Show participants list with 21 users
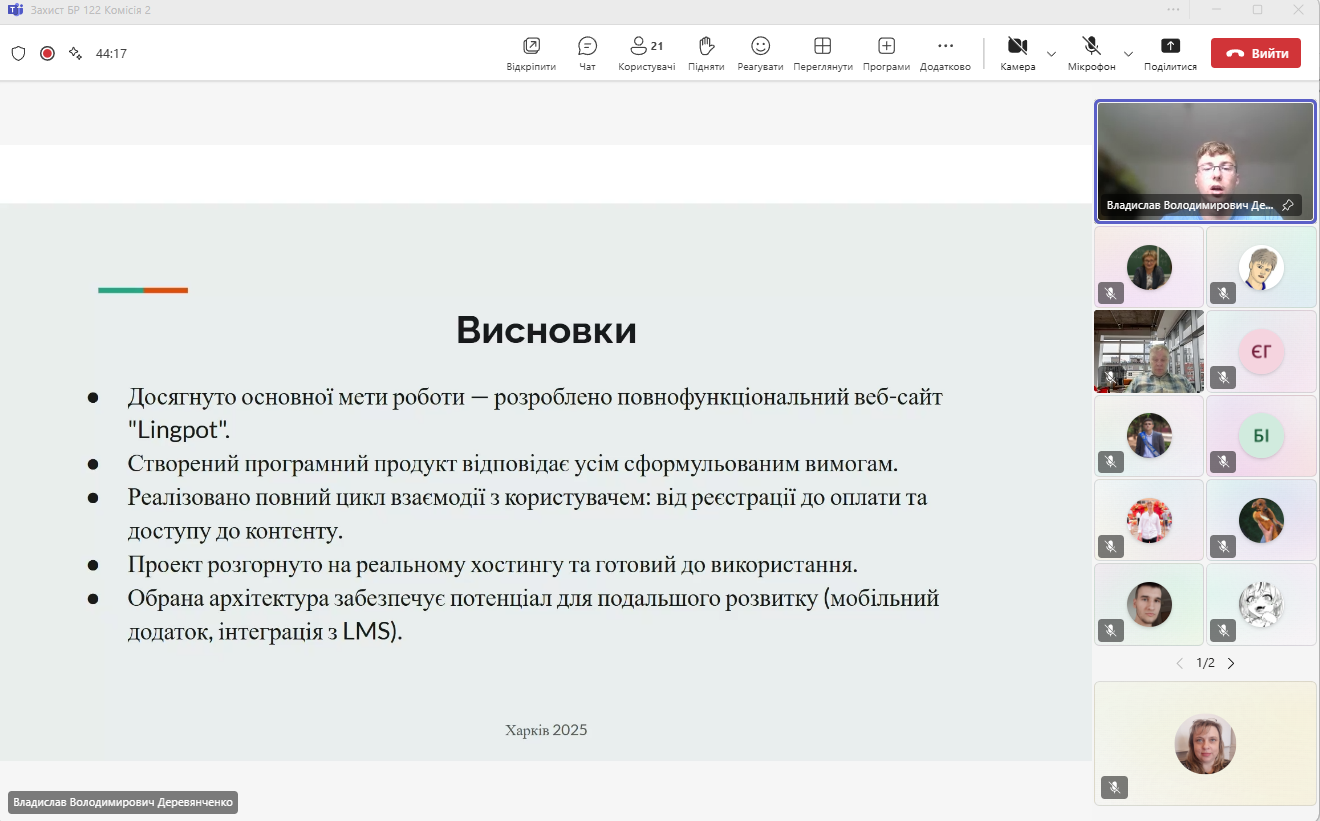The width and height of the screenshot is (1320, 821). click(x=646, y=54)
